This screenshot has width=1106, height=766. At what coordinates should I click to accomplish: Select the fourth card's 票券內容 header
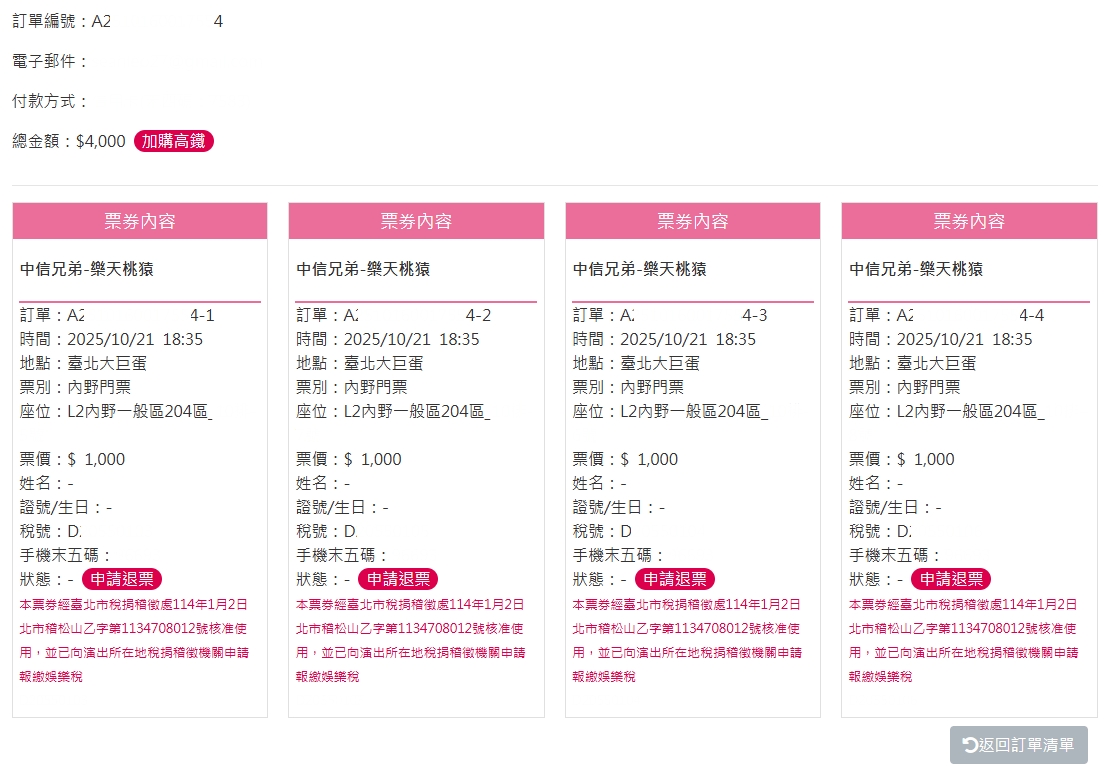tap(969, 221)
